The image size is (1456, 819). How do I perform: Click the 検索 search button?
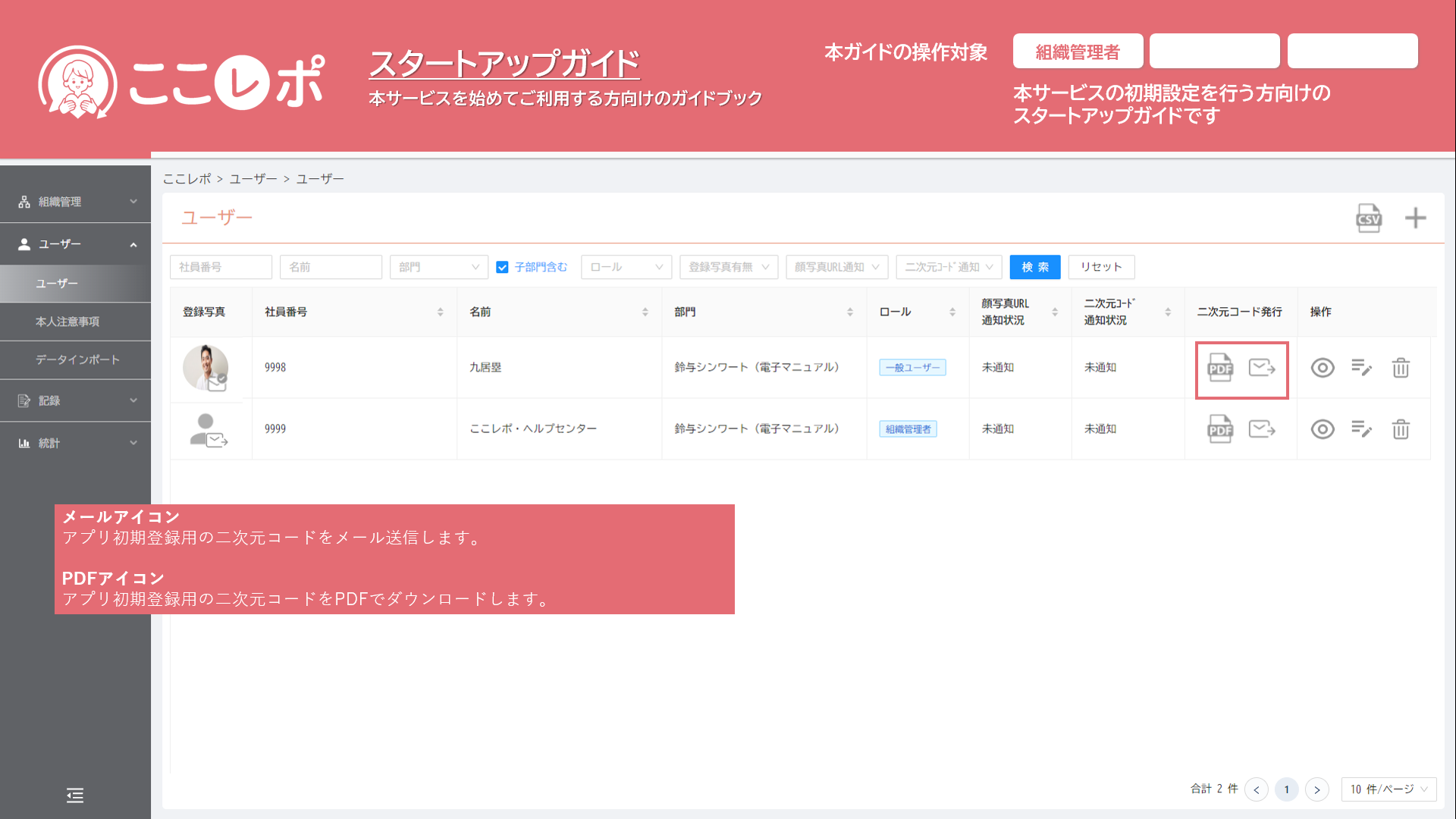(1034, 267)
